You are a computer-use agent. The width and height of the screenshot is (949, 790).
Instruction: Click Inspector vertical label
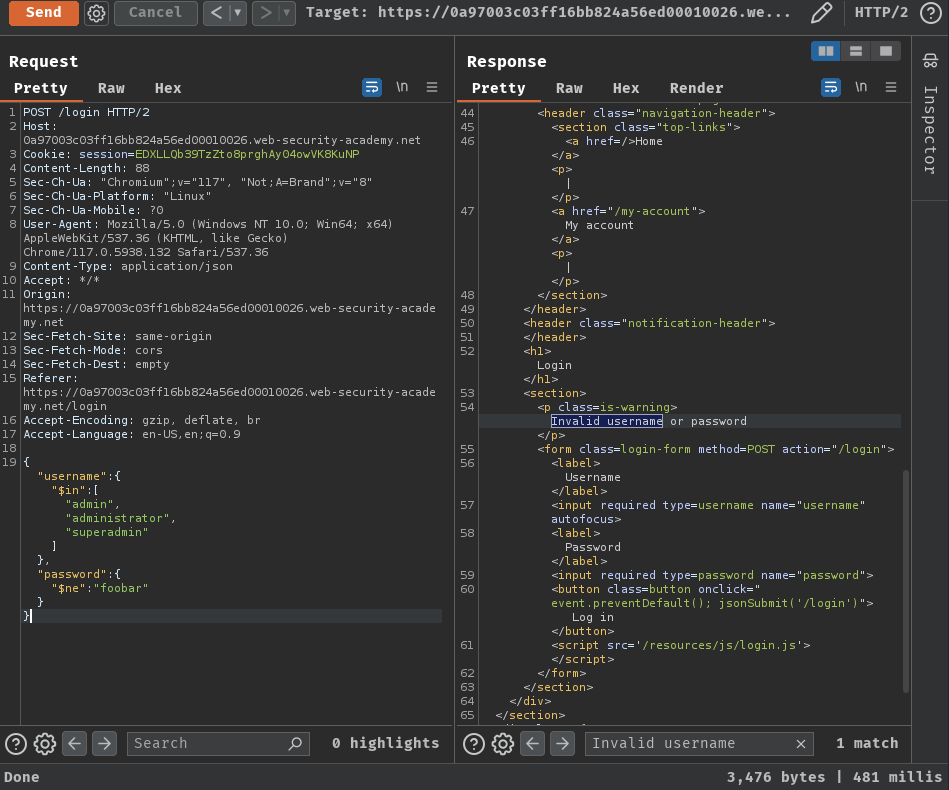click(930, 130)
